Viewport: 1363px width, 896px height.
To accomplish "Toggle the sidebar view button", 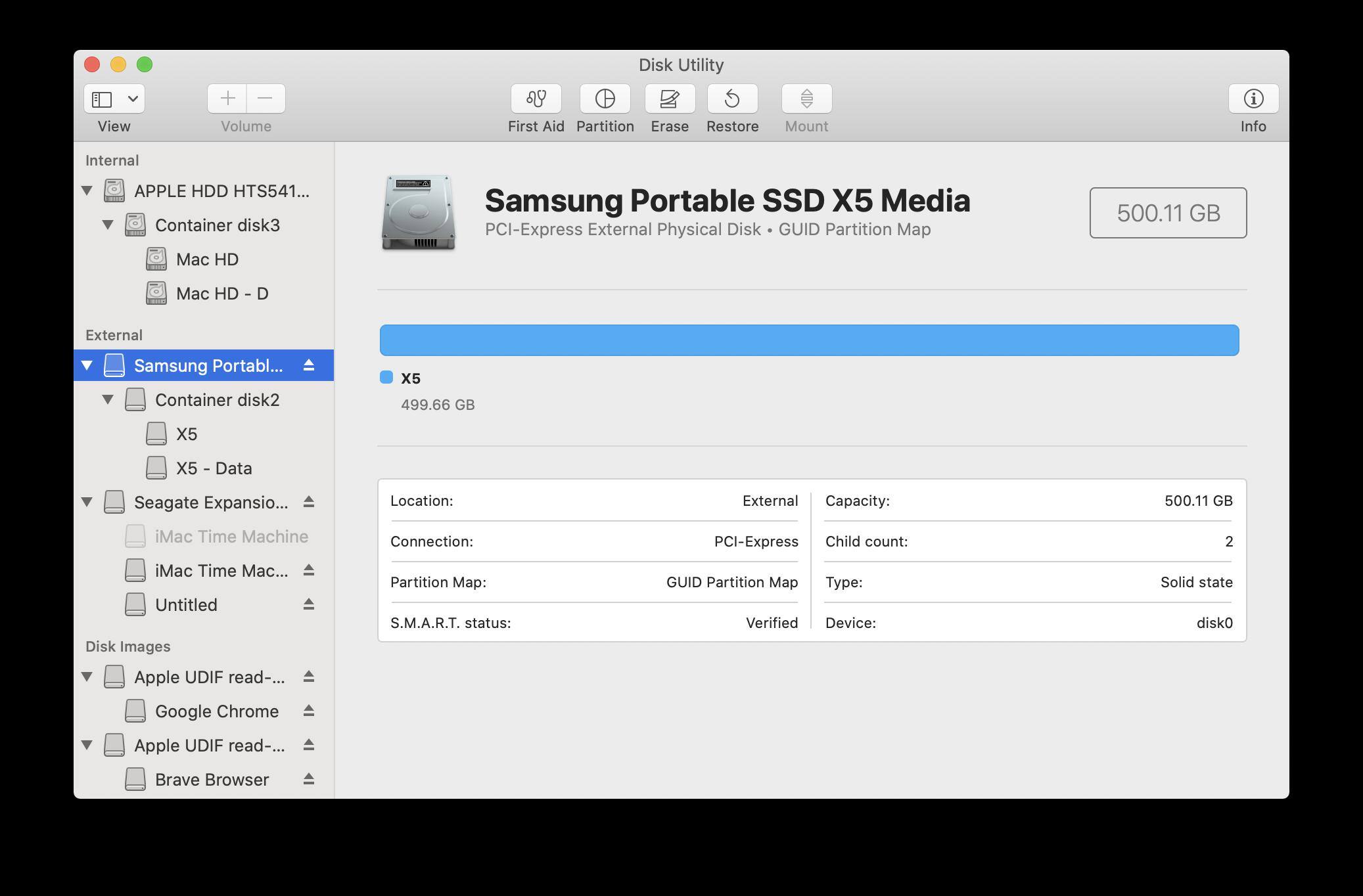I will [102, 99].
